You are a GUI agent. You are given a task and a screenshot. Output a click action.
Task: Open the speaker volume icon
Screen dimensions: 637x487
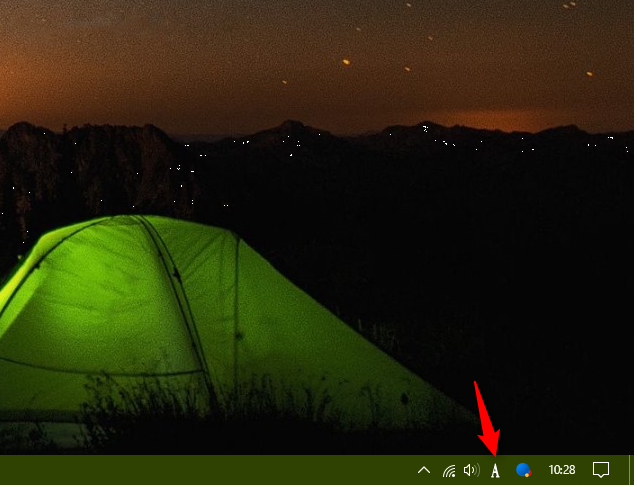tap(471, 470)
